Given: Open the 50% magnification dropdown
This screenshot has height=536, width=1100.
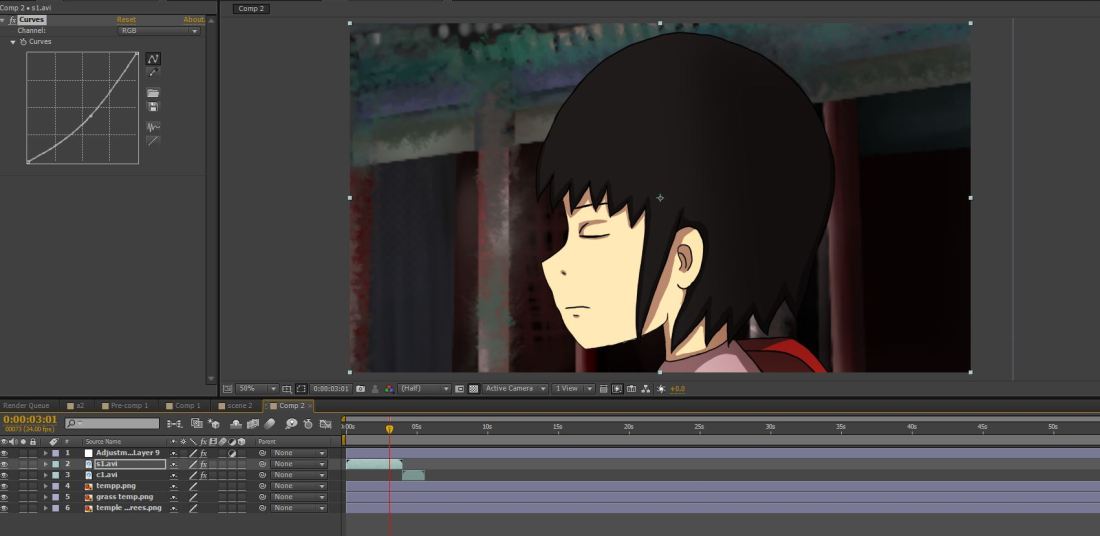Looking at the screenshot, I should [x=257, y=389].
